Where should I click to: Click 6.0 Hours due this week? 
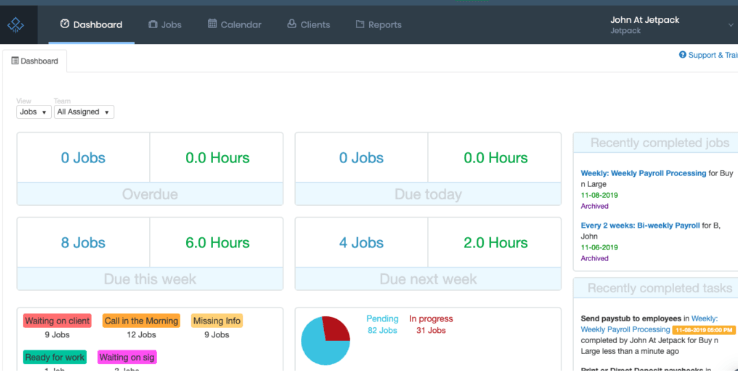(x=217, y=242)
